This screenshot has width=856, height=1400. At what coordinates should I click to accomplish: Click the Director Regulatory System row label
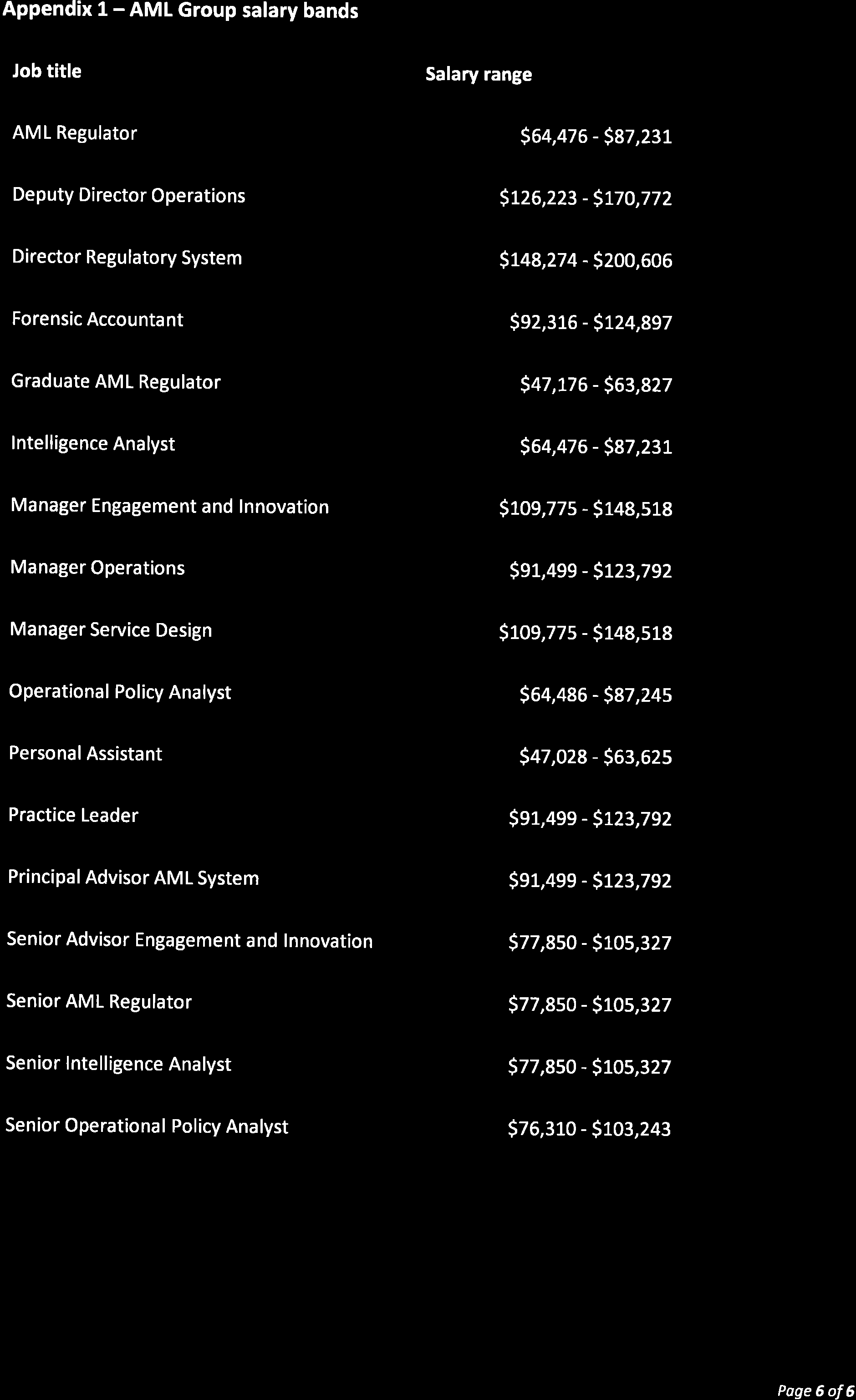pos(127,258)
